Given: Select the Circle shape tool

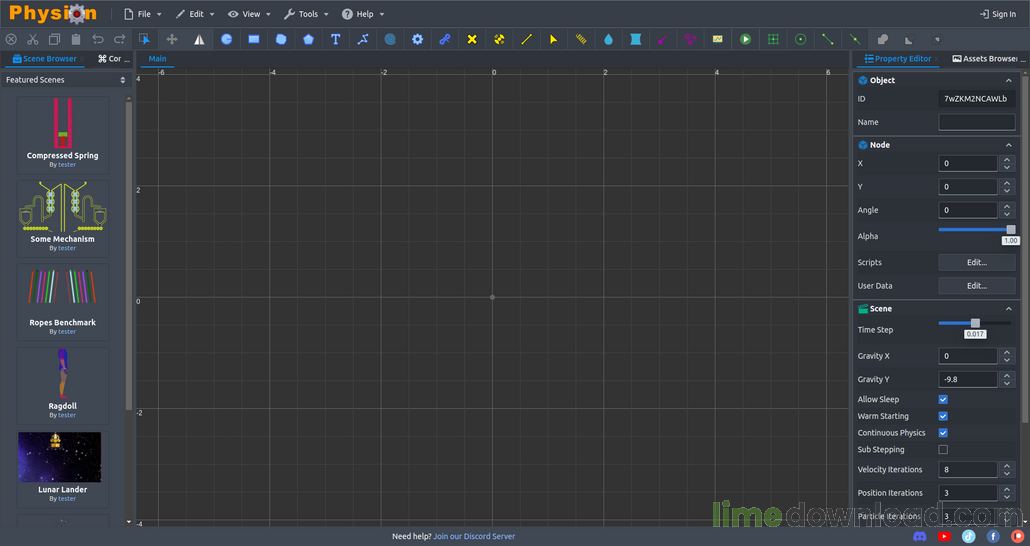Looking at the screenshot, I should tap(227, 39).
